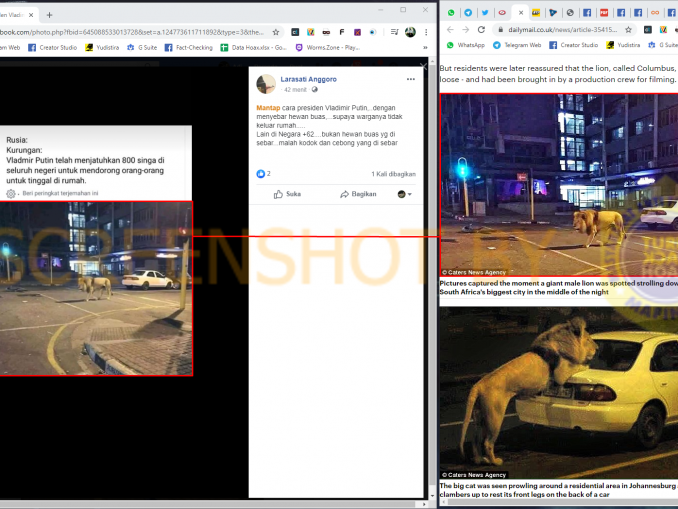Viewport: 678px width, 509px height.
Task: Open the post options three-dot menu
Action: (x=411, y=79)
